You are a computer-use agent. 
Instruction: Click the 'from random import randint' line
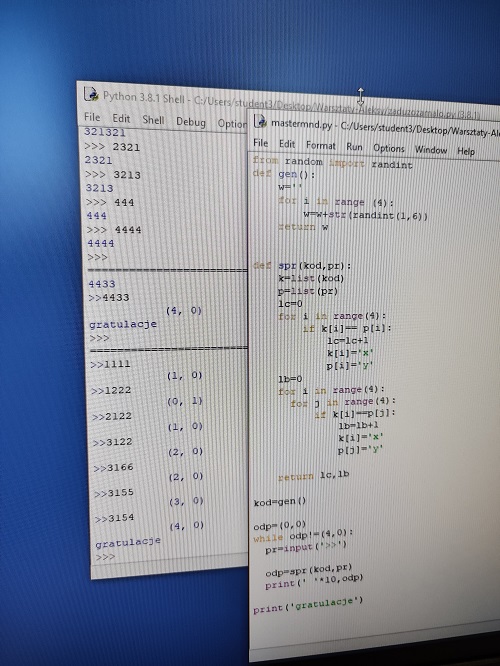pyautogui.click(x=333, y=163)
